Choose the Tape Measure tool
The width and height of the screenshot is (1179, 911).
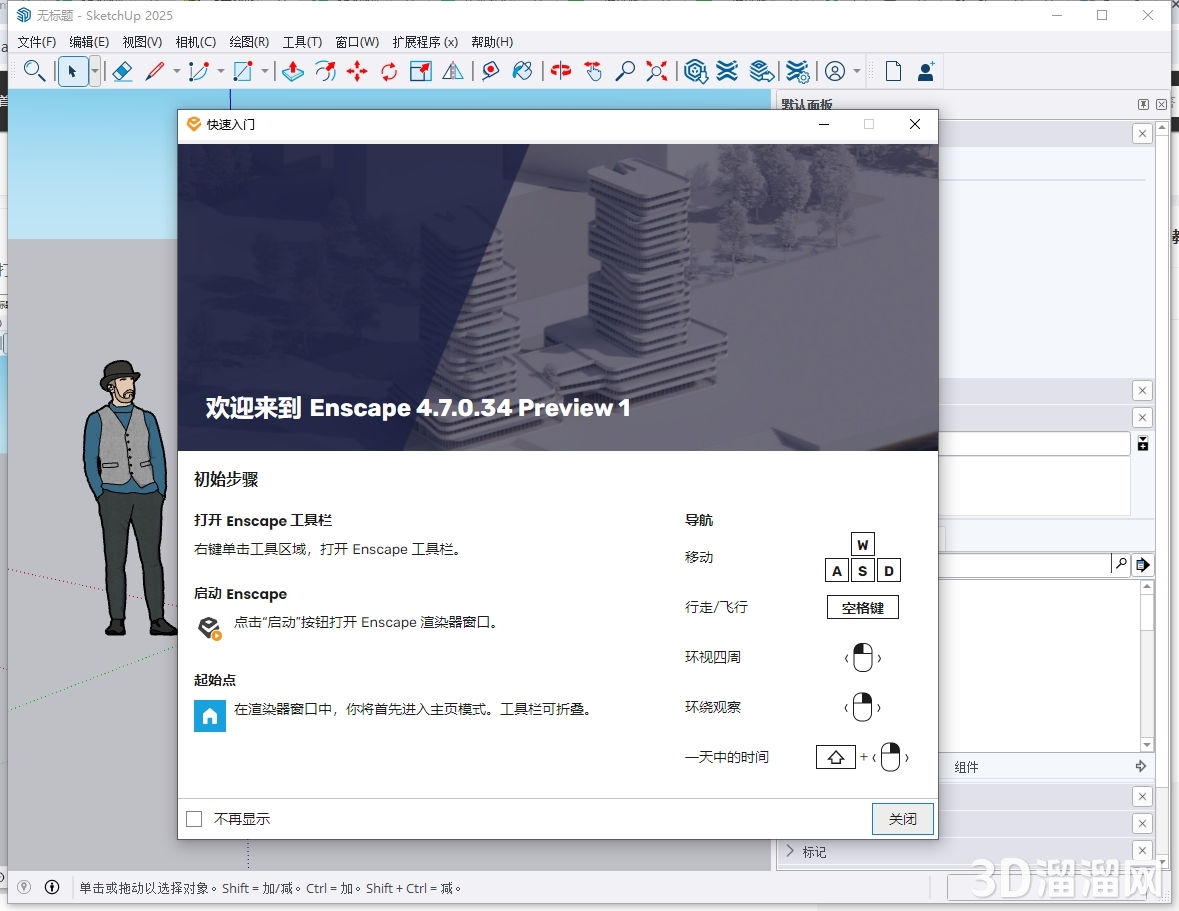(x=490, y=71)
